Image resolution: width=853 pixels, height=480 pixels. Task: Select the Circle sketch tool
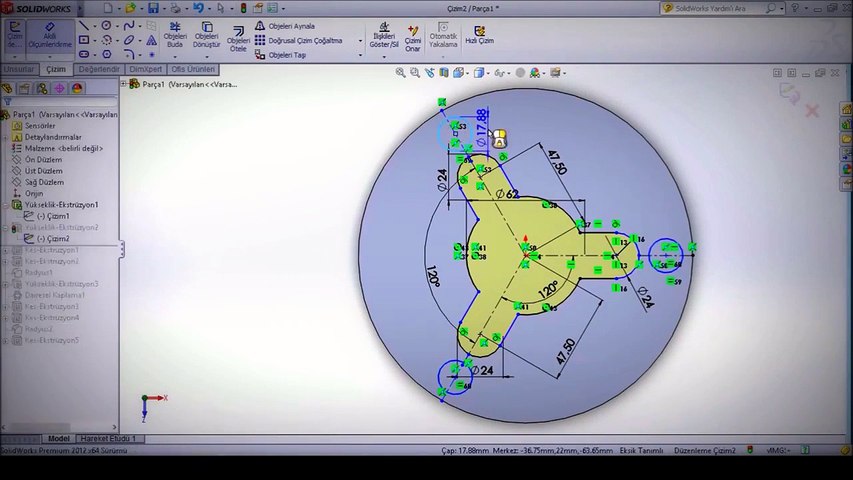tap(107, 26)
